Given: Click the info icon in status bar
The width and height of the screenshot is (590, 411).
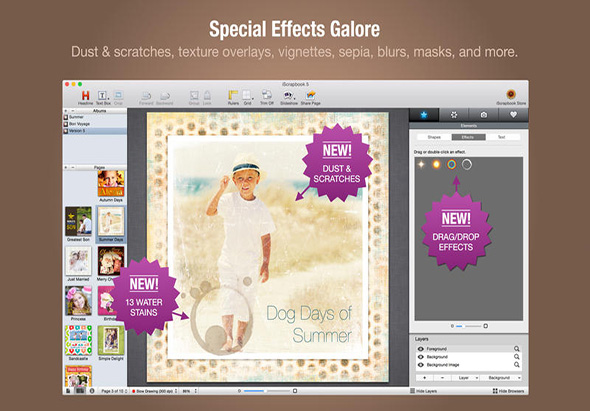Looking at the screenshot, I should [92, 391].
